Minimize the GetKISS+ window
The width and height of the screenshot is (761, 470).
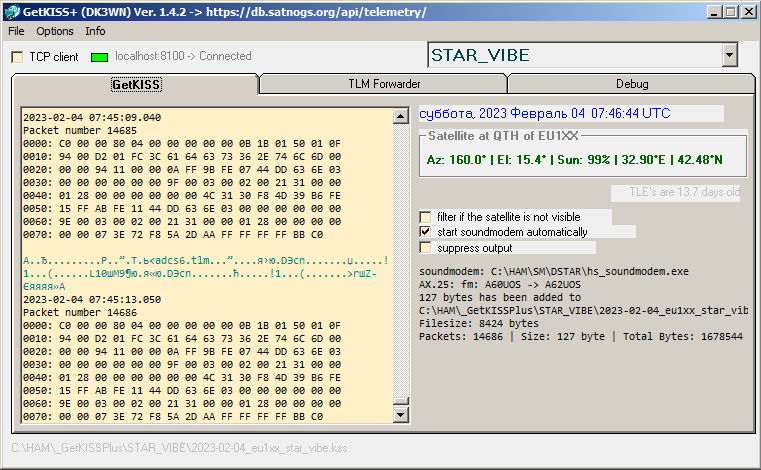tap(713, 12)
